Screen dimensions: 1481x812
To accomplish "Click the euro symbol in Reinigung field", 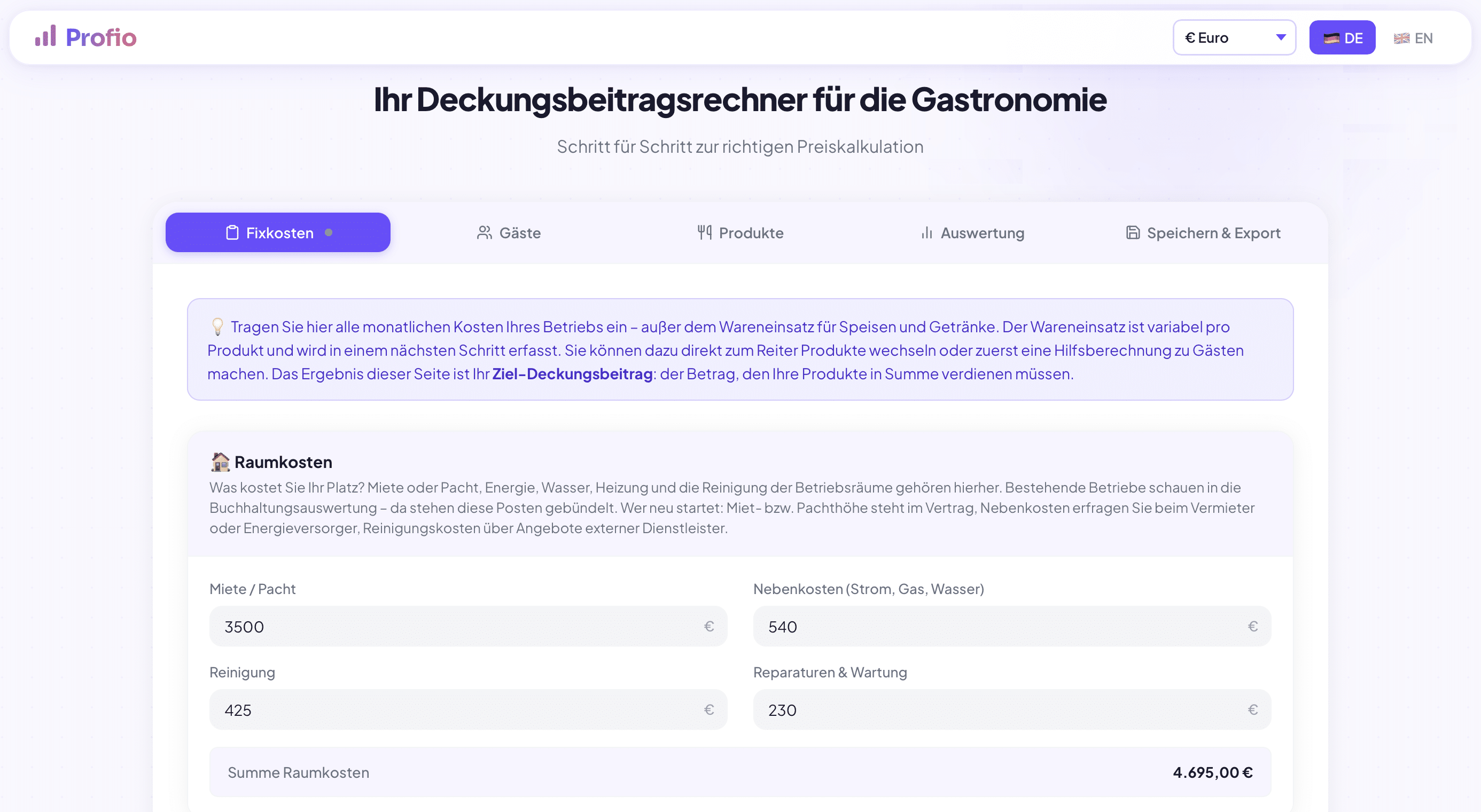I will (x=709, y=710).
